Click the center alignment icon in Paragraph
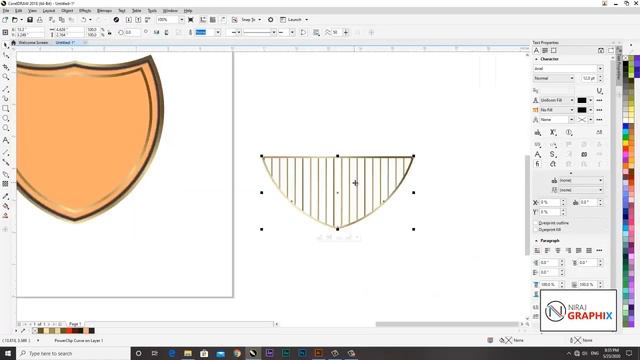The width and height of the screenshot is (640, 360). (x=558, y=250)
